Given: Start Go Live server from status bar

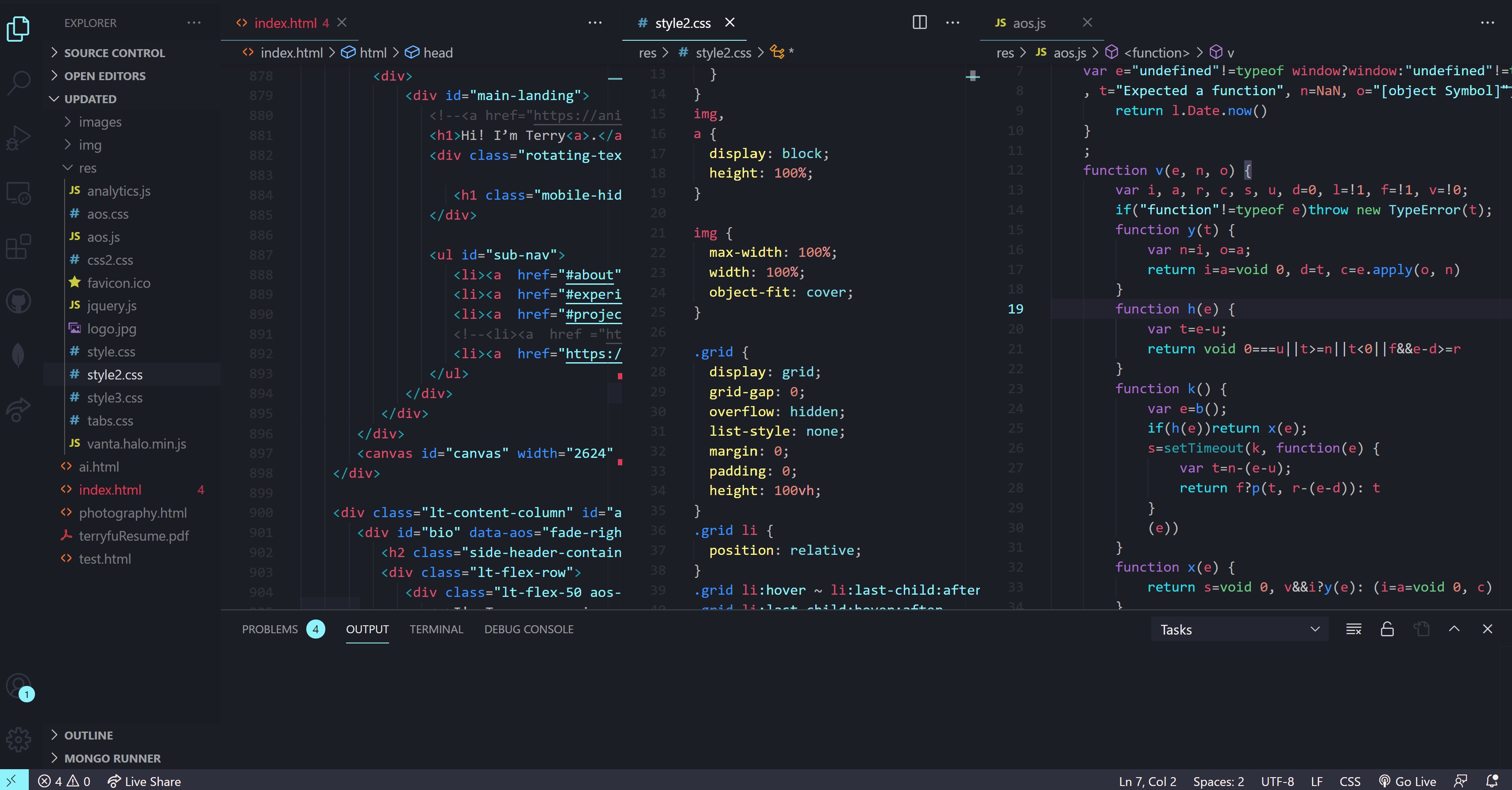Looking at the screenshot, I should pos(1408,781).
